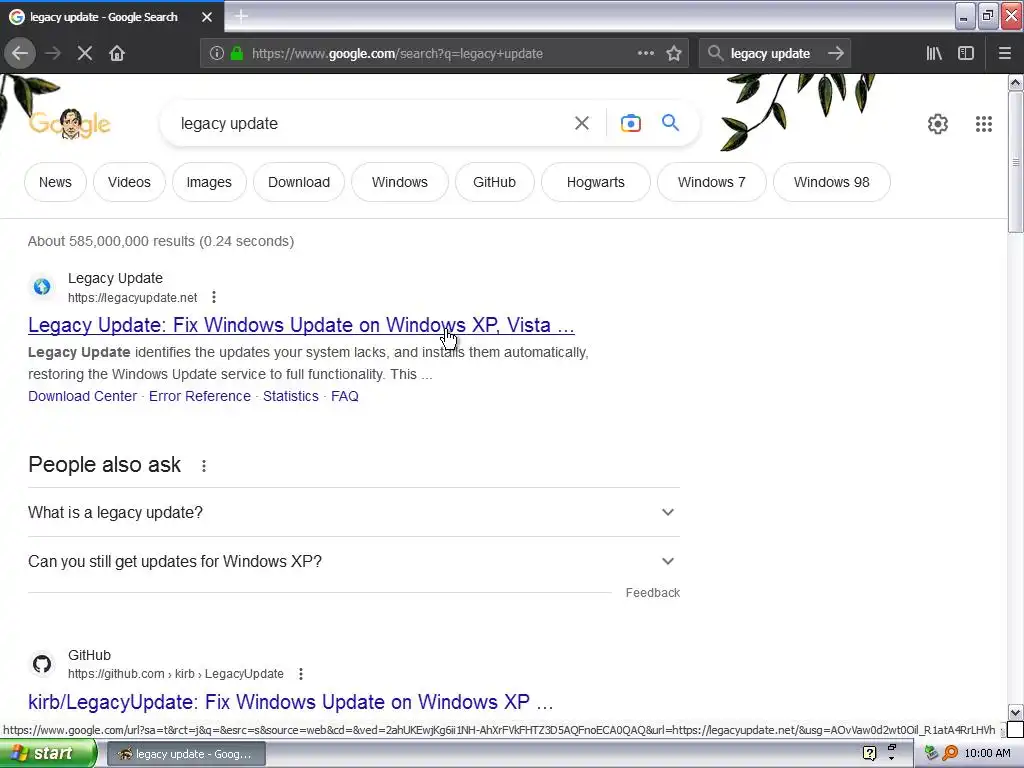Click the system tray clock 10:00 AM
Screen dimensions: 1024x768
pyautogui.click(x=987, y=754)
